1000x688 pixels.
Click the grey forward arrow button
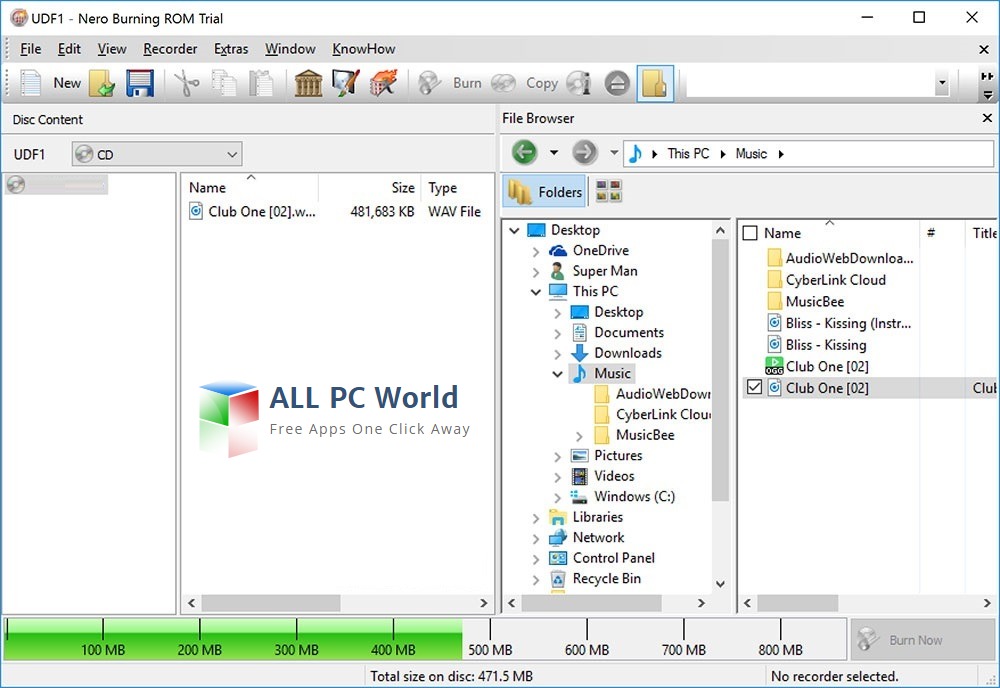point(584,152)
